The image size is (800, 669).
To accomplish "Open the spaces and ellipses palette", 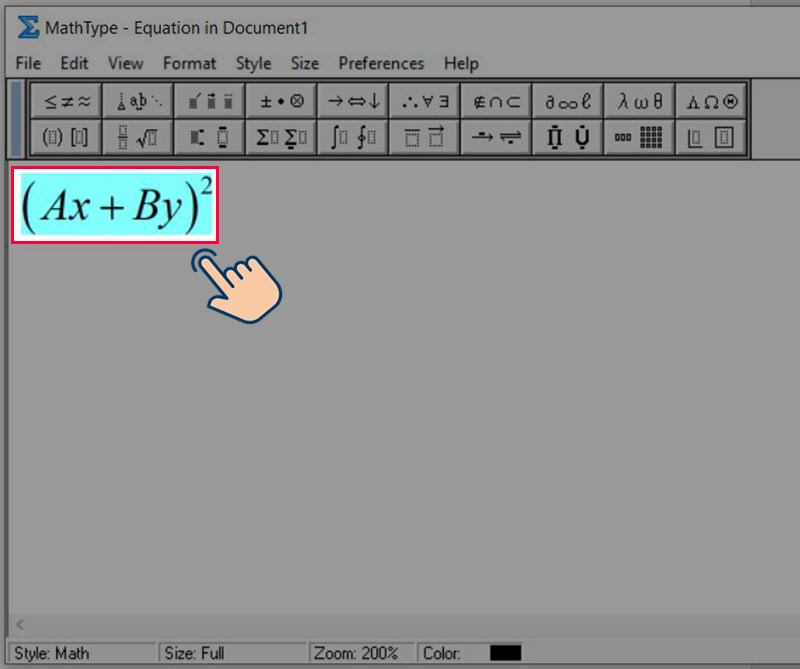I will 138,102.
